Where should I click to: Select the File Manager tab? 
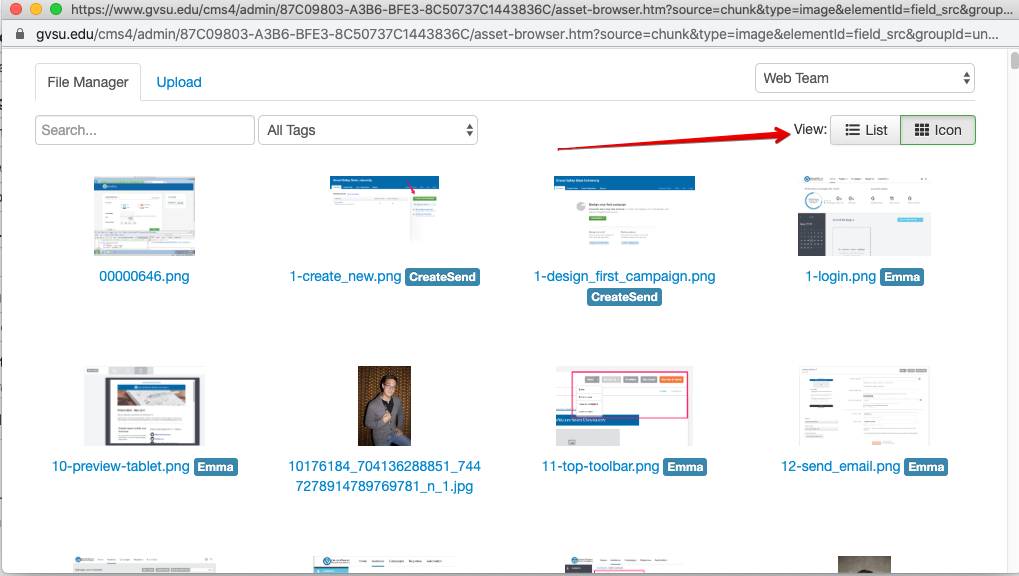click(88, 82)
